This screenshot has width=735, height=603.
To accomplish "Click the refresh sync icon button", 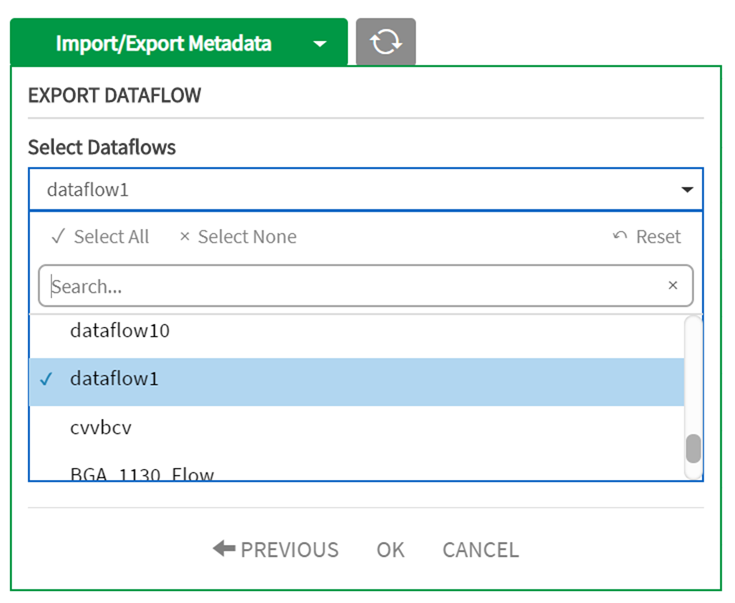I will point(386,42).
